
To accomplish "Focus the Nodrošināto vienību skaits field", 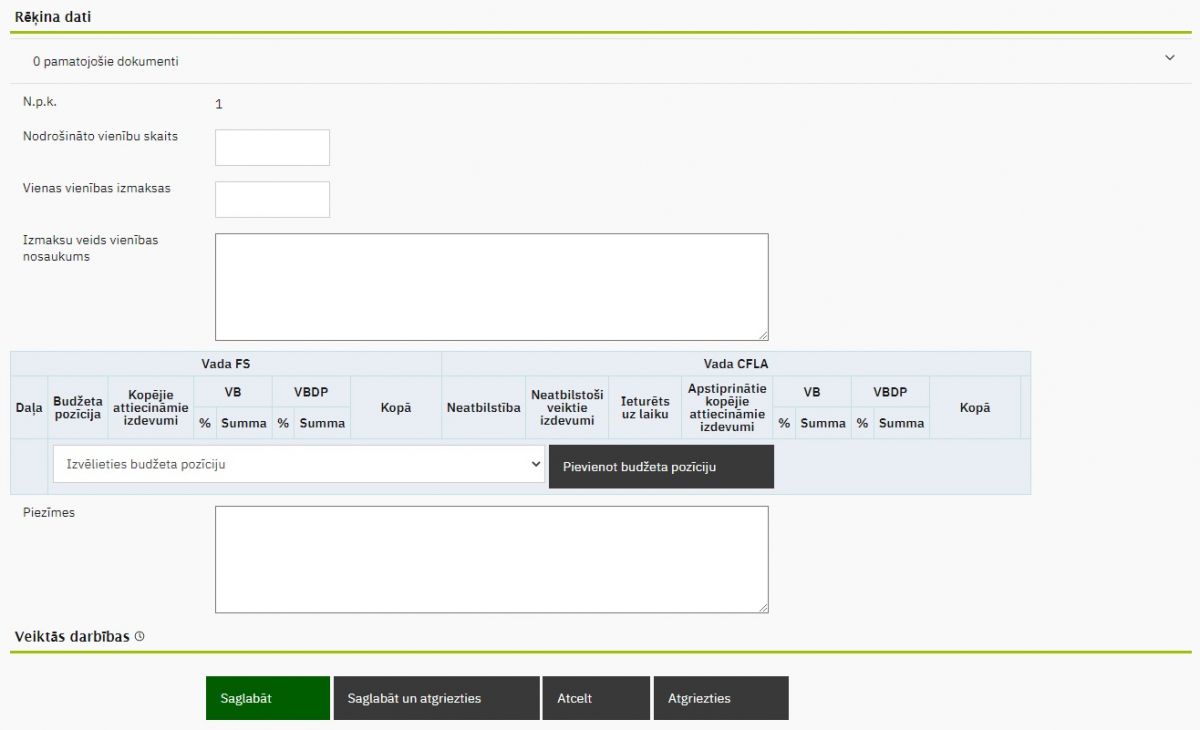I will click(272, 147).
